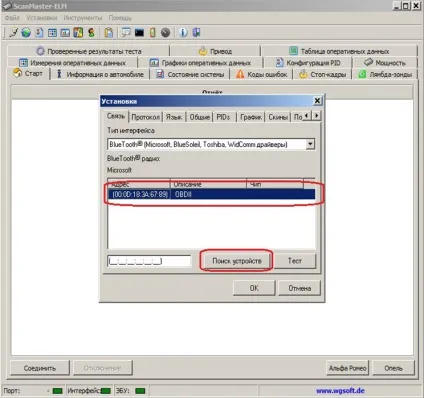424x398 pixels.
Task: Click the traffic light toolbar icon
Action: pos(91,33)
